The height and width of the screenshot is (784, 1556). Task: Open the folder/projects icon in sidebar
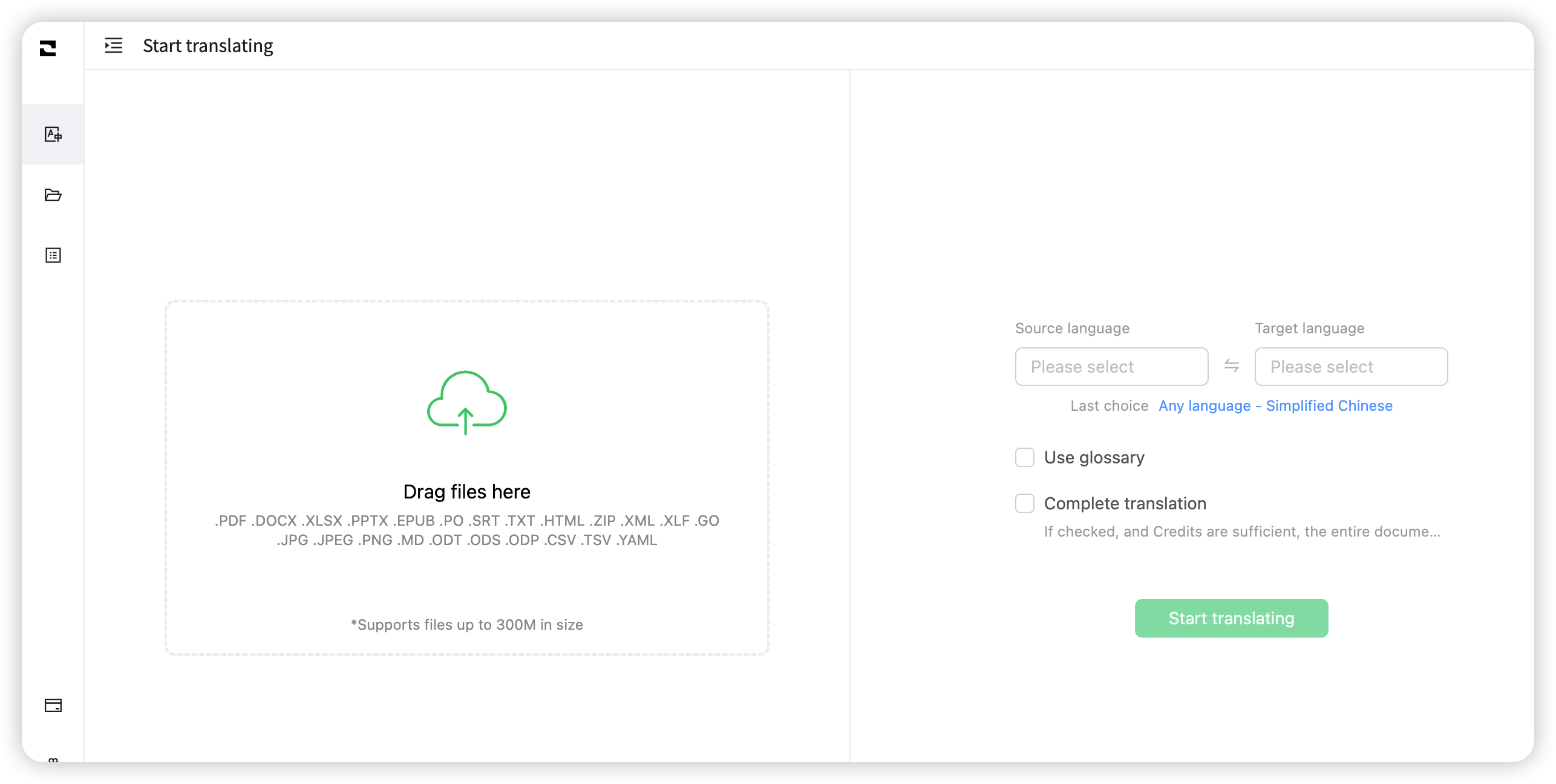pyautogui.click(x=54, y=194)
